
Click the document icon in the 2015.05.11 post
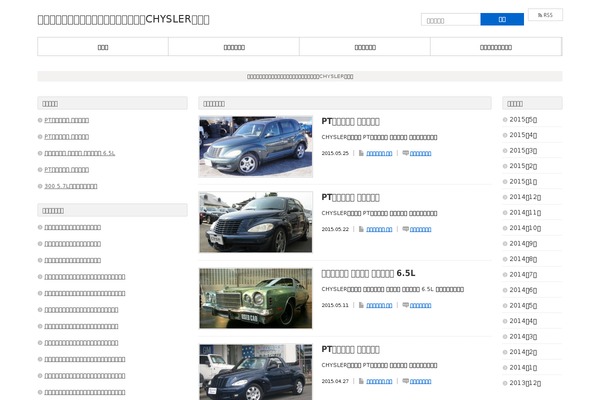361,305
